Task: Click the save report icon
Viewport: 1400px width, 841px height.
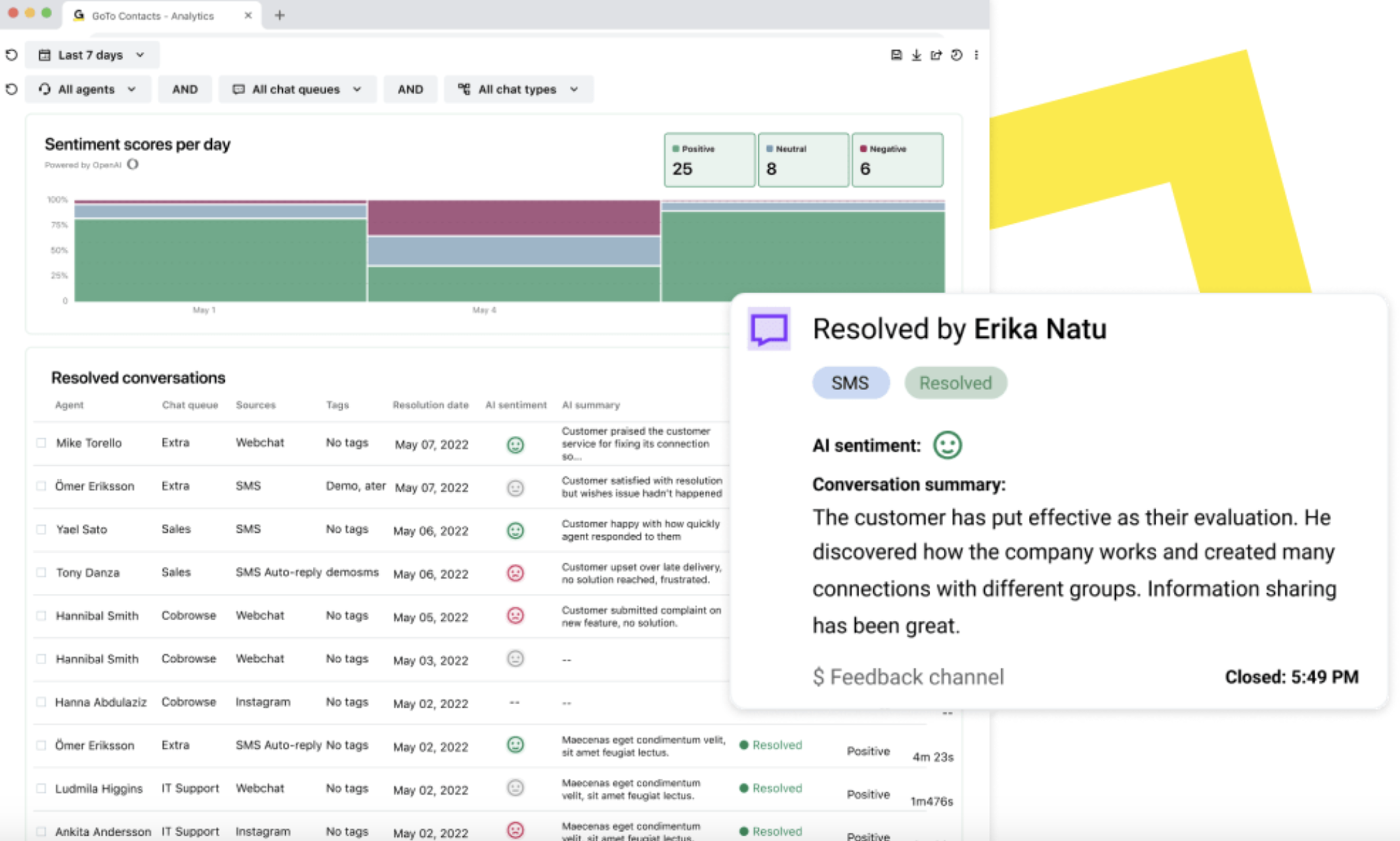Action: coord(896,55)
